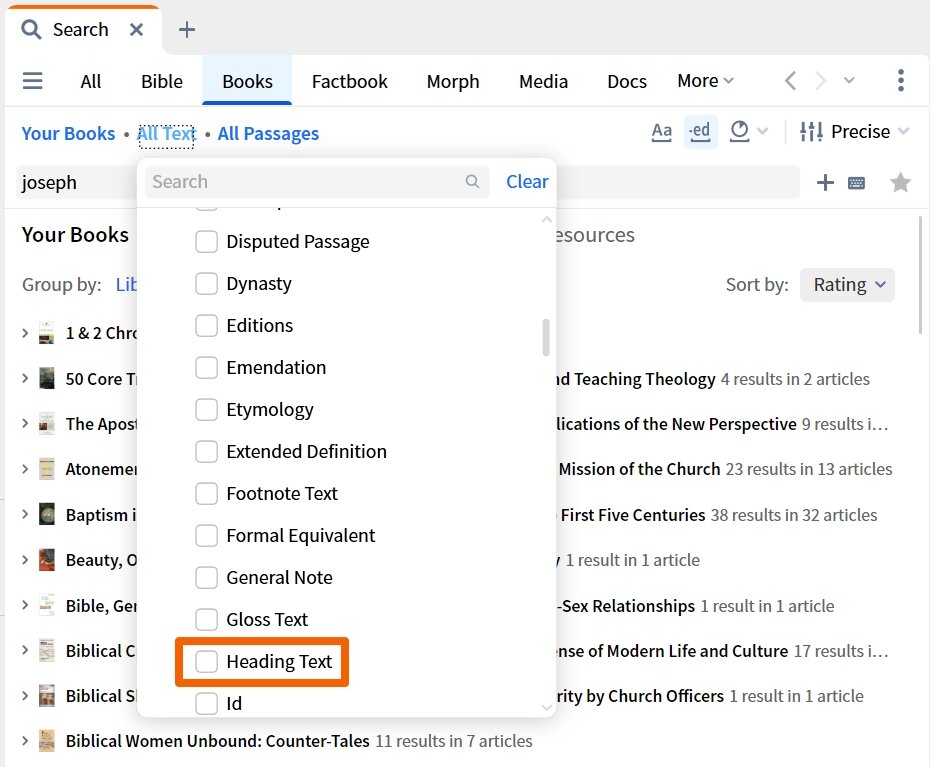
Task: Clear selected search fields
Action: 527,182
